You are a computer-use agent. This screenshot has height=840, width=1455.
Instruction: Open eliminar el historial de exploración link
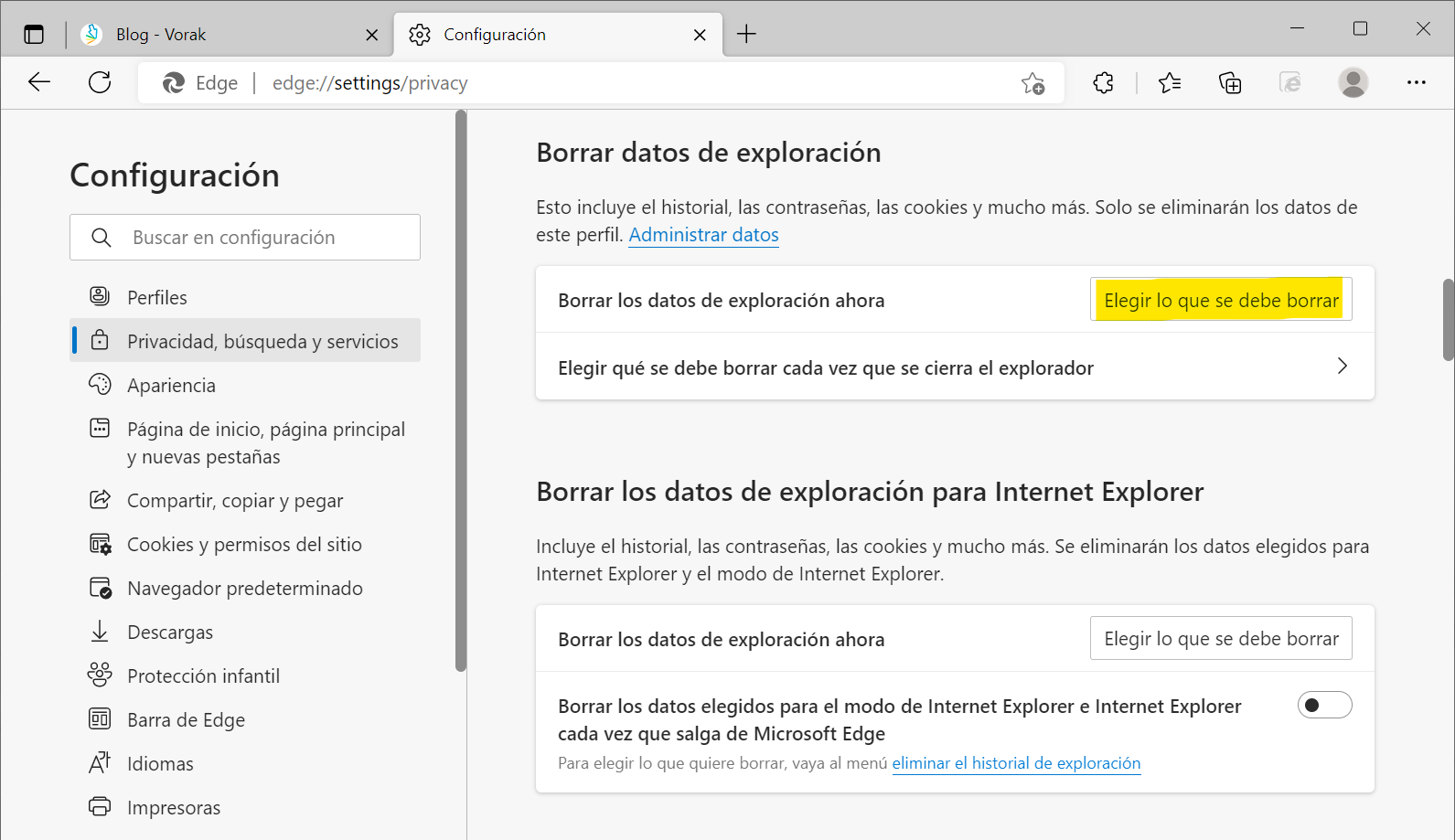(1016, 763)
